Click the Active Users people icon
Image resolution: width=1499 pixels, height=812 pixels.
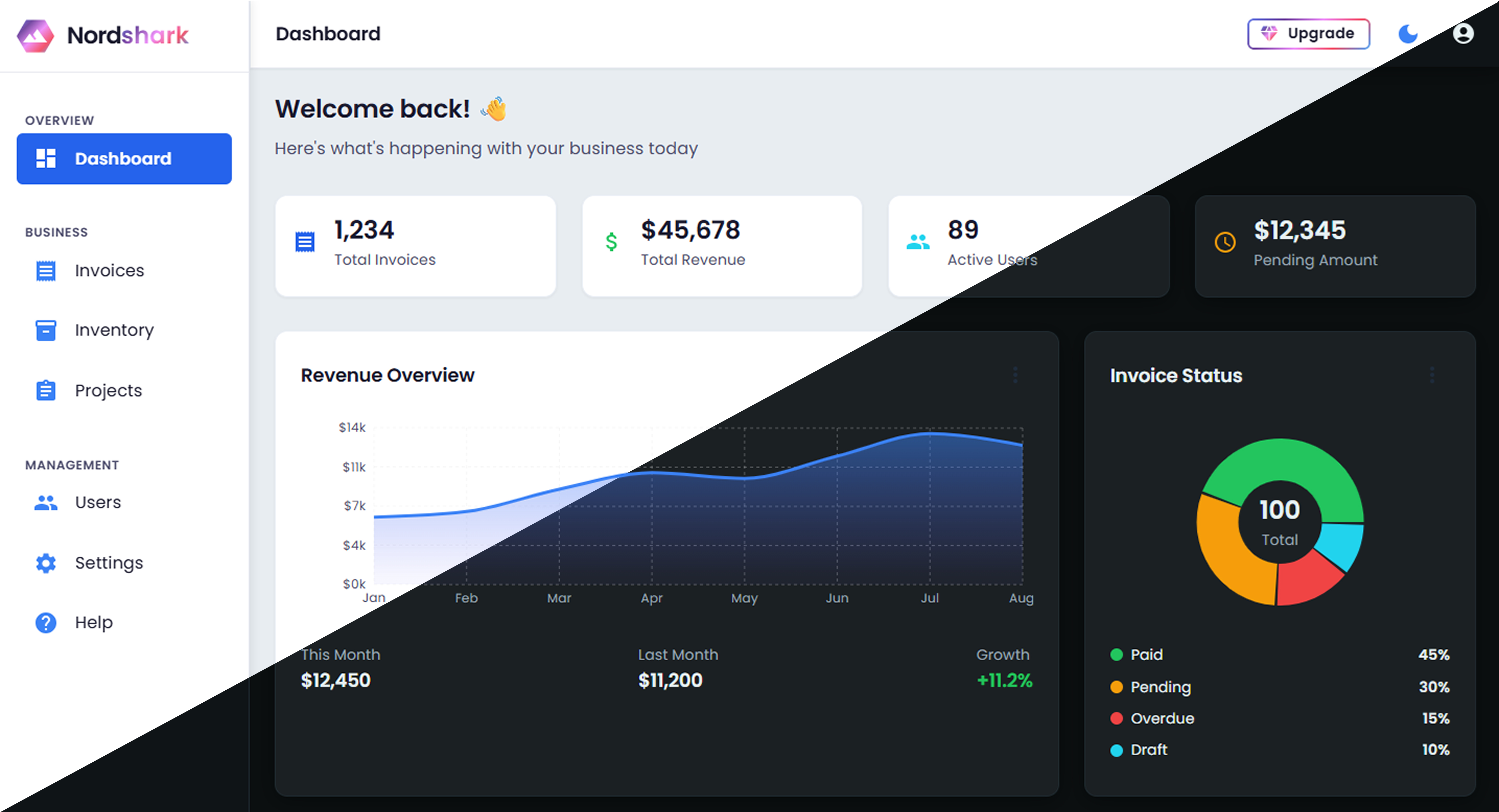point(918,241)
